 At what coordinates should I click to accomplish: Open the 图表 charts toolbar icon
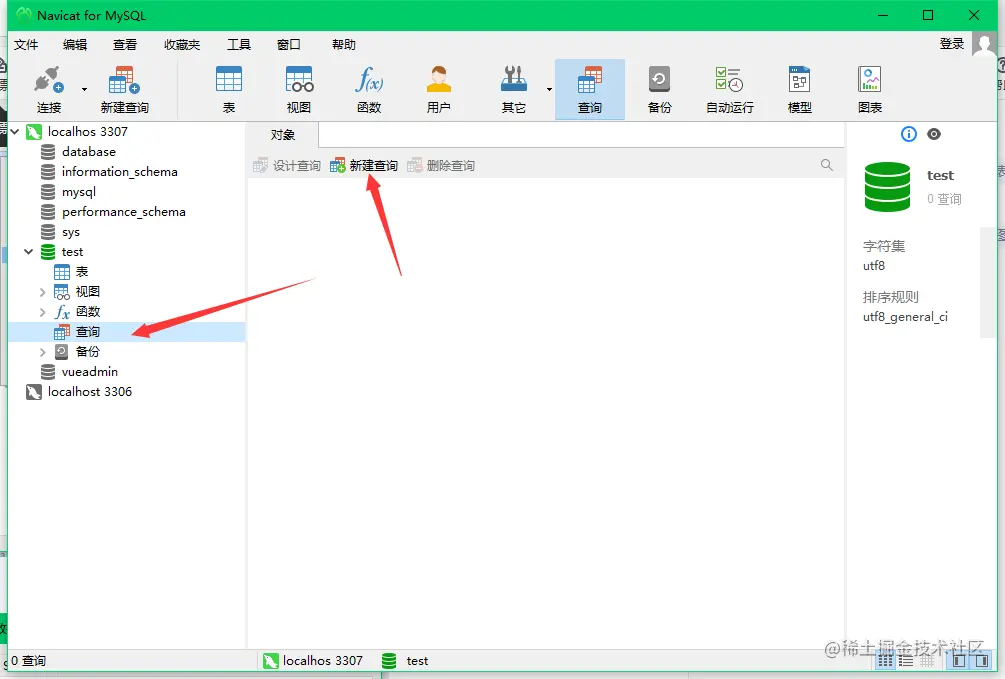870,89
